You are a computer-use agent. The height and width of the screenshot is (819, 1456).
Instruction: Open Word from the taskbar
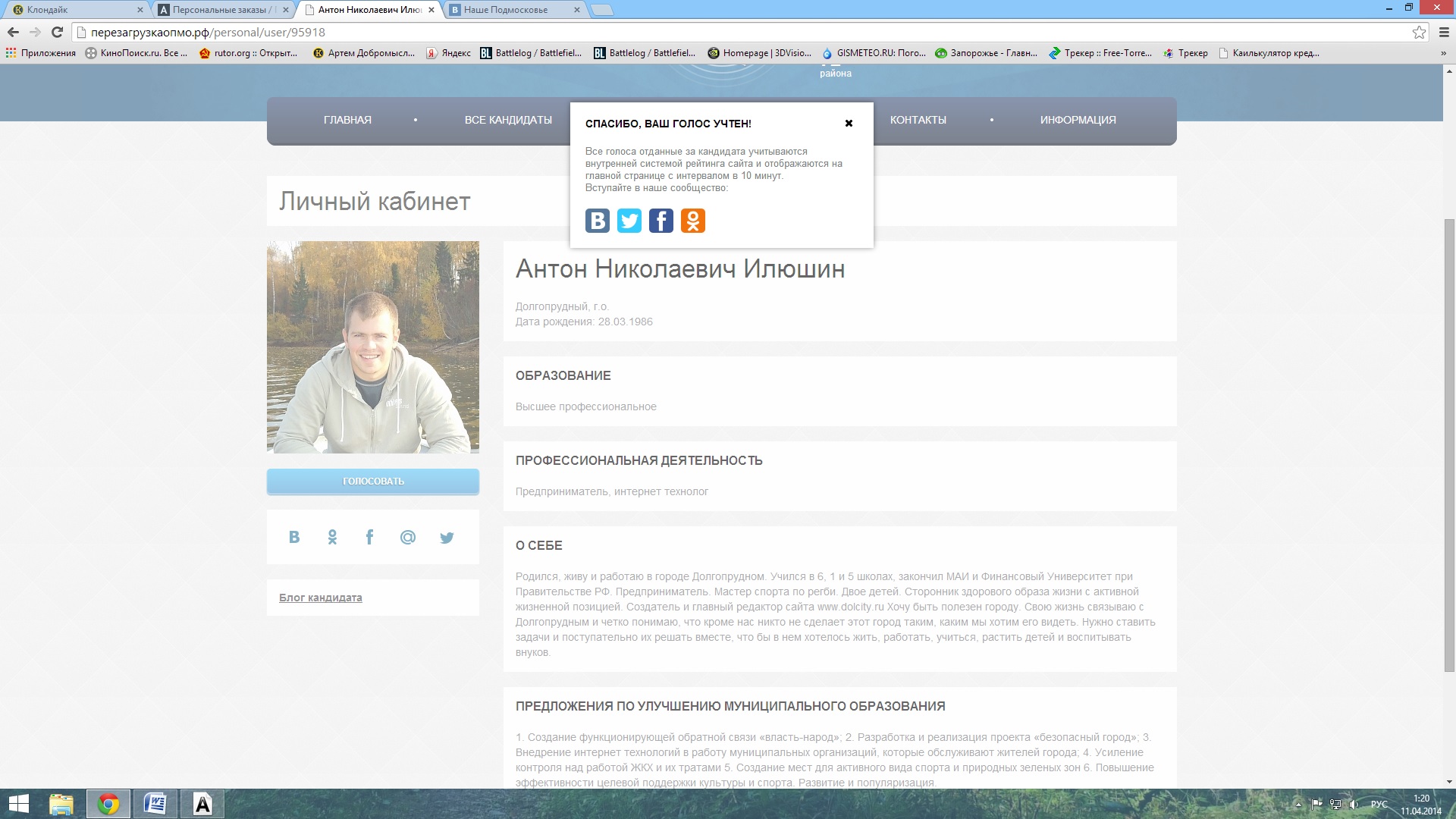[x=155, y=804]
